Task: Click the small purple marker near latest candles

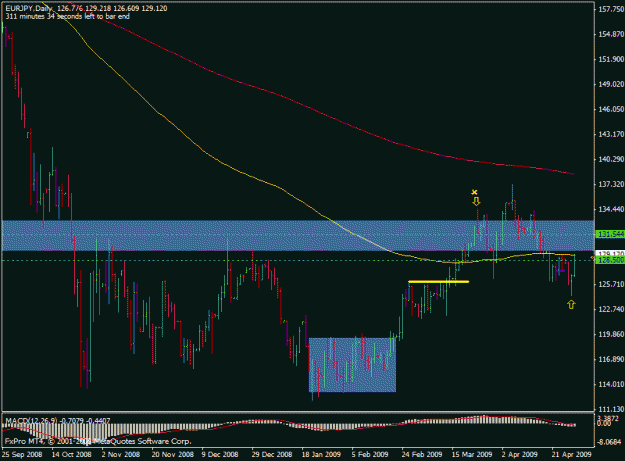Action: click(560, 271)
